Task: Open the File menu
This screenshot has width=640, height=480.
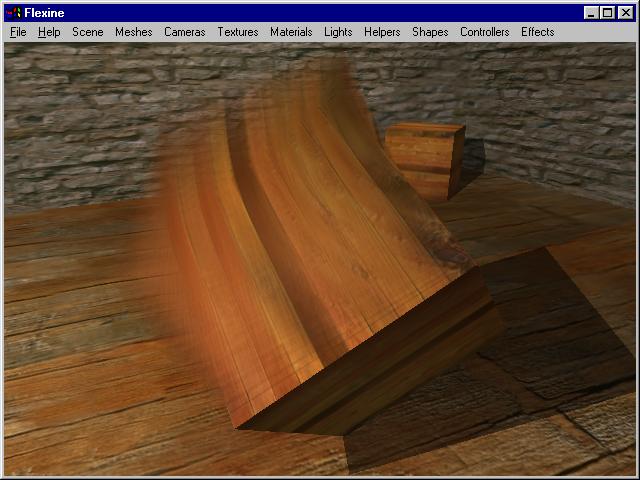Action: click(18, 32)
